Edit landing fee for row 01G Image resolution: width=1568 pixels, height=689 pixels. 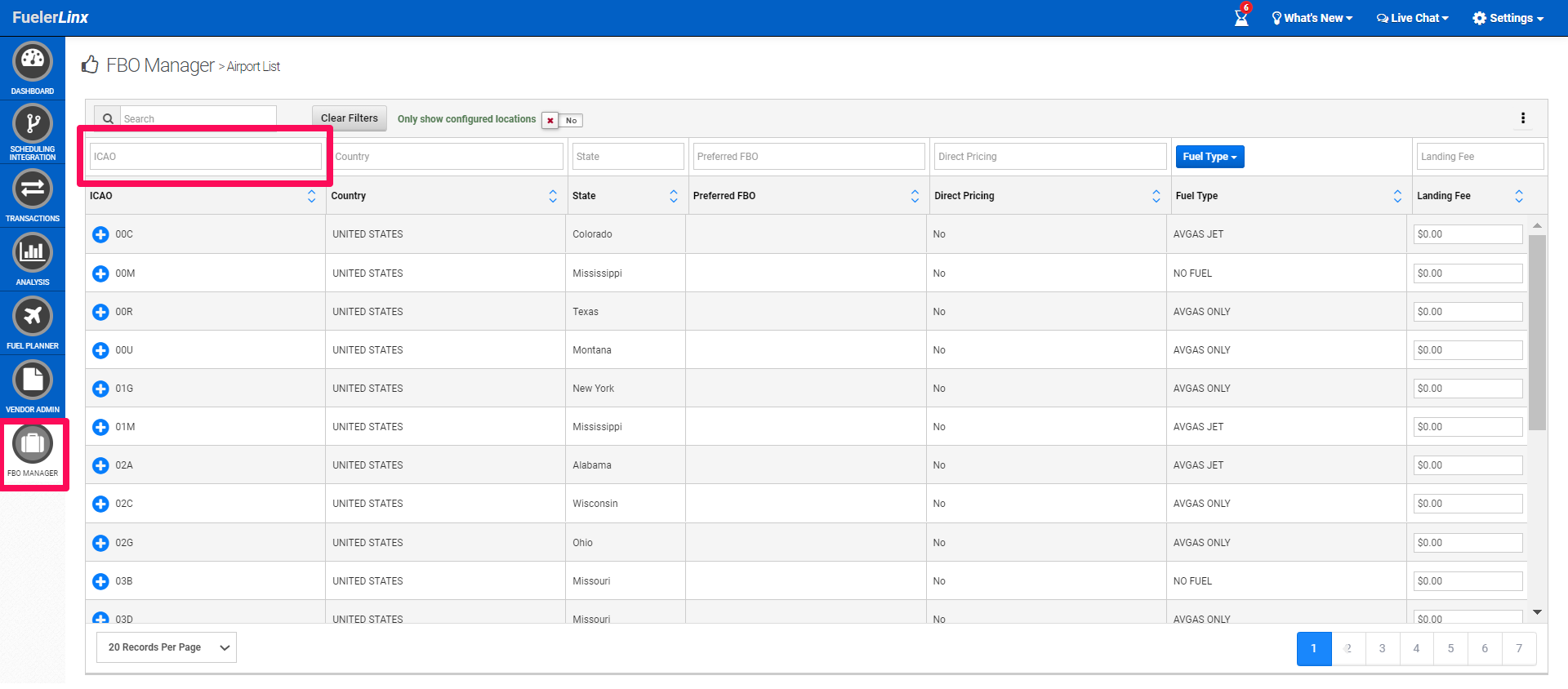(1468, 389)
